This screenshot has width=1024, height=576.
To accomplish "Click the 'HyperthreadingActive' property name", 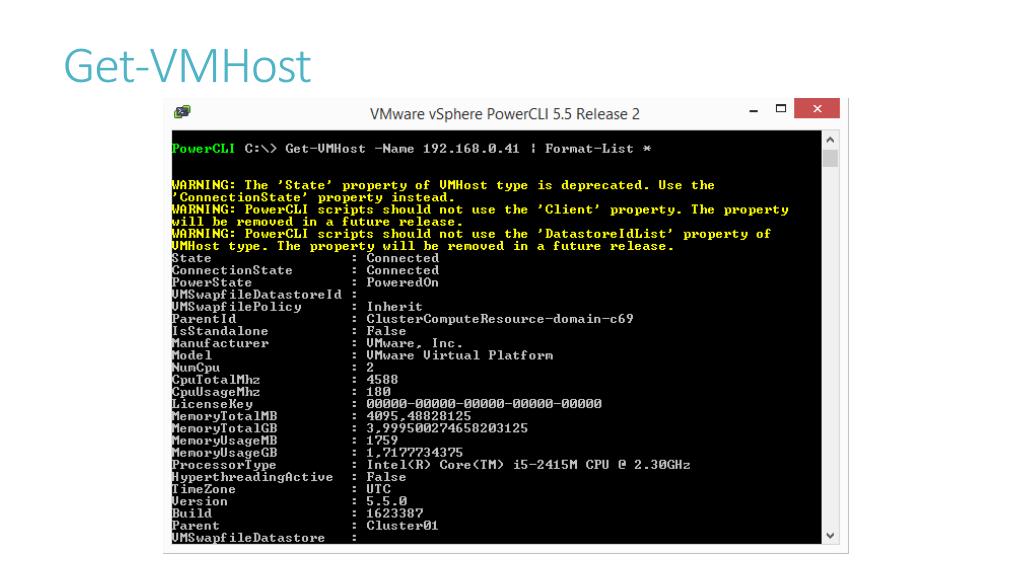I will [252, 477].
